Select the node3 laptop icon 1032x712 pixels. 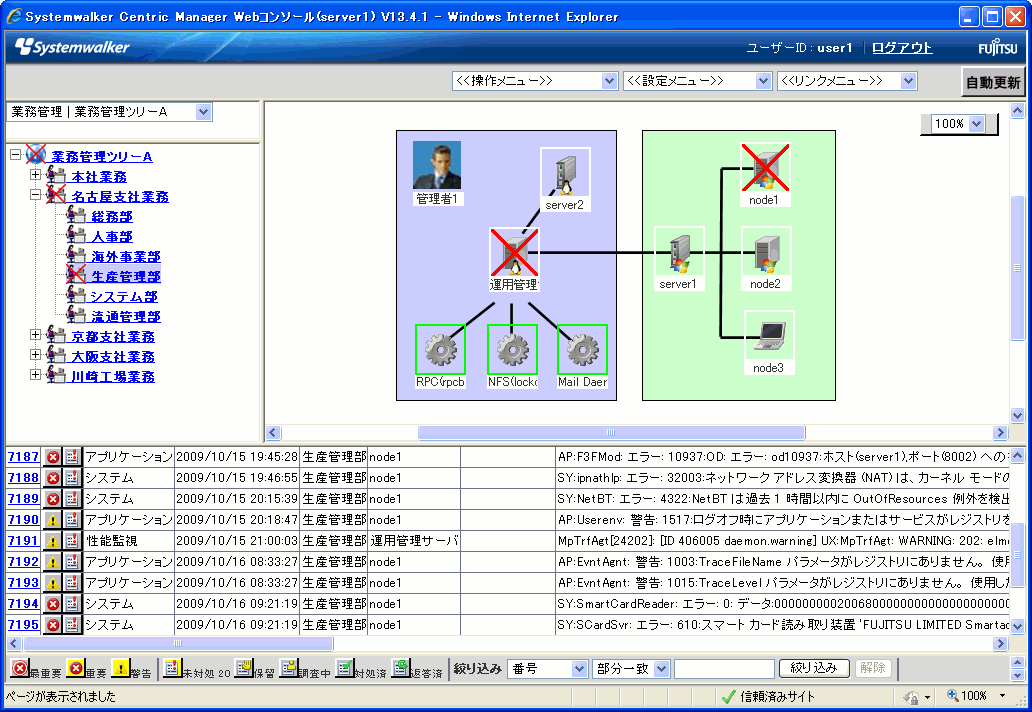pos(769,335)
